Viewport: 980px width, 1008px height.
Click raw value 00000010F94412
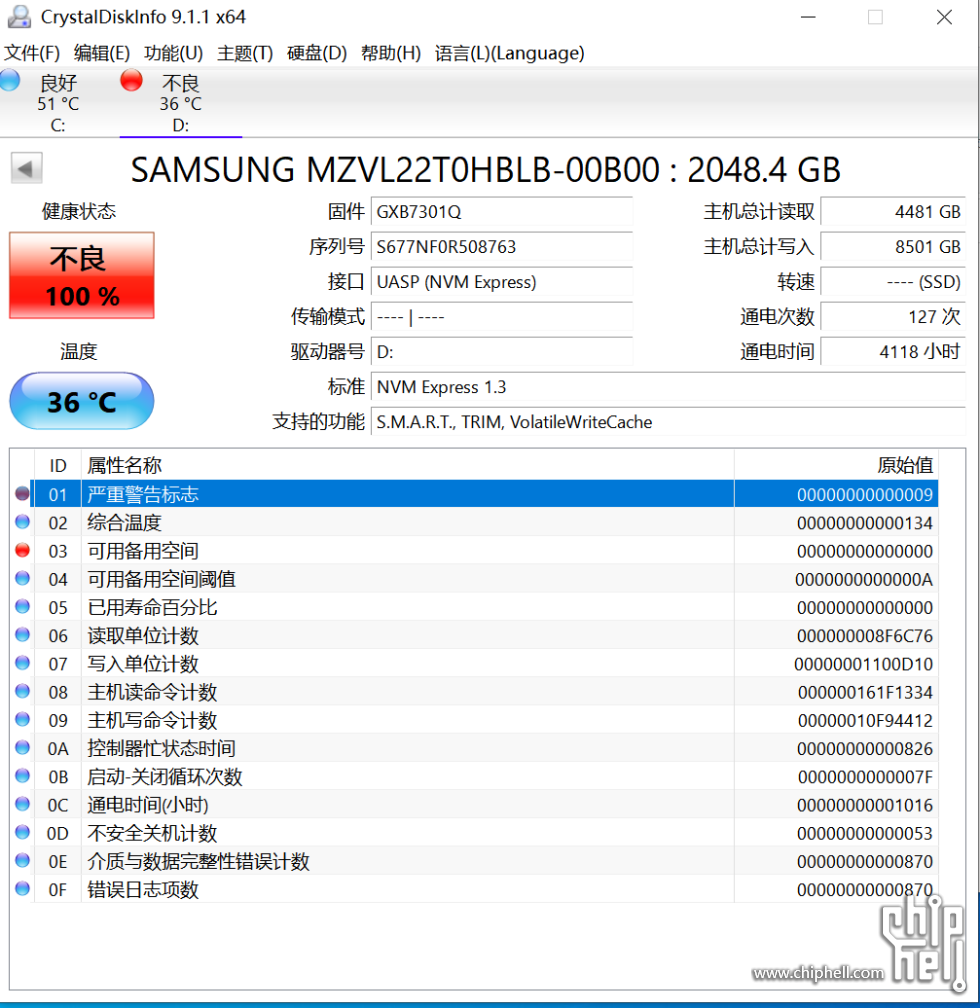coord(866,721)
